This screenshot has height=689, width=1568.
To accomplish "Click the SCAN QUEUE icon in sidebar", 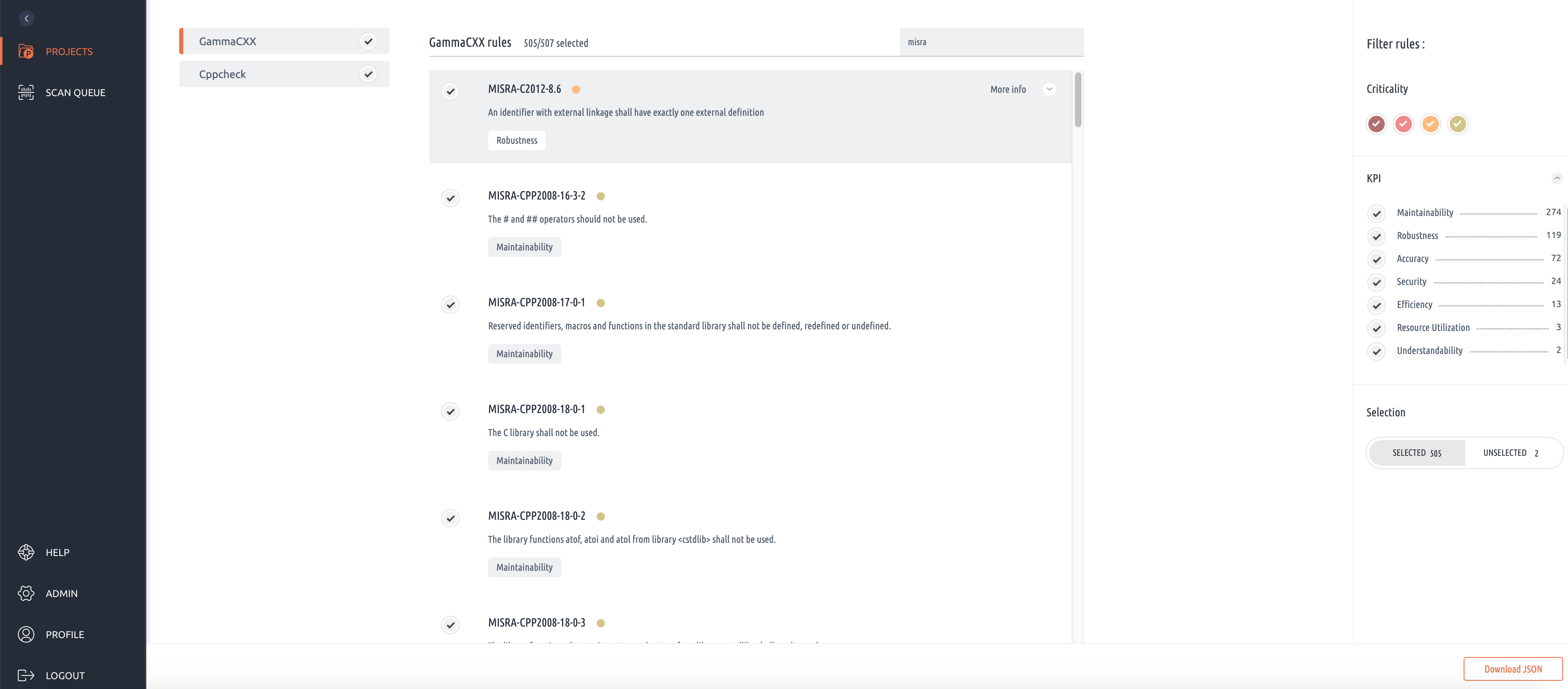I will (27, 92).
